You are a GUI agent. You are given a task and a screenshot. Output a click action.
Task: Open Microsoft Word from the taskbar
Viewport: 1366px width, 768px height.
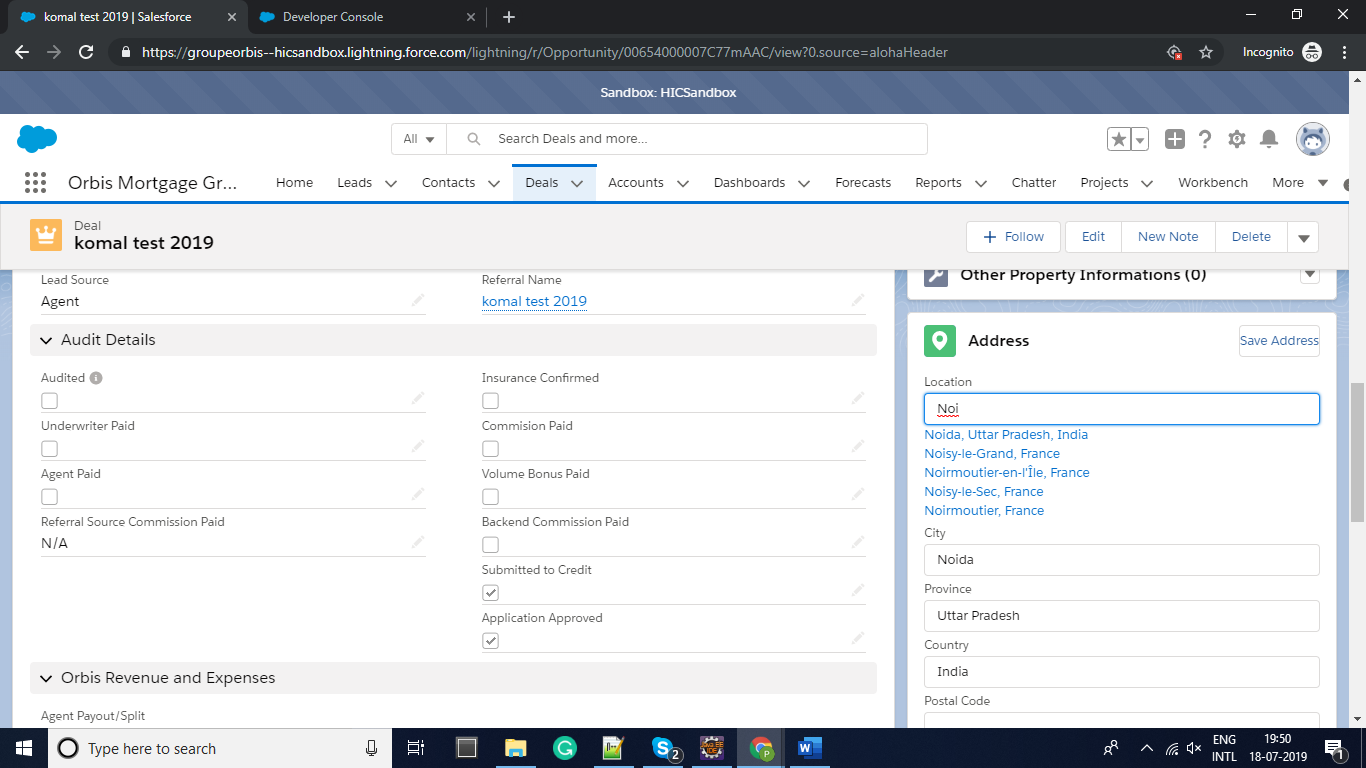pos(809,748)
